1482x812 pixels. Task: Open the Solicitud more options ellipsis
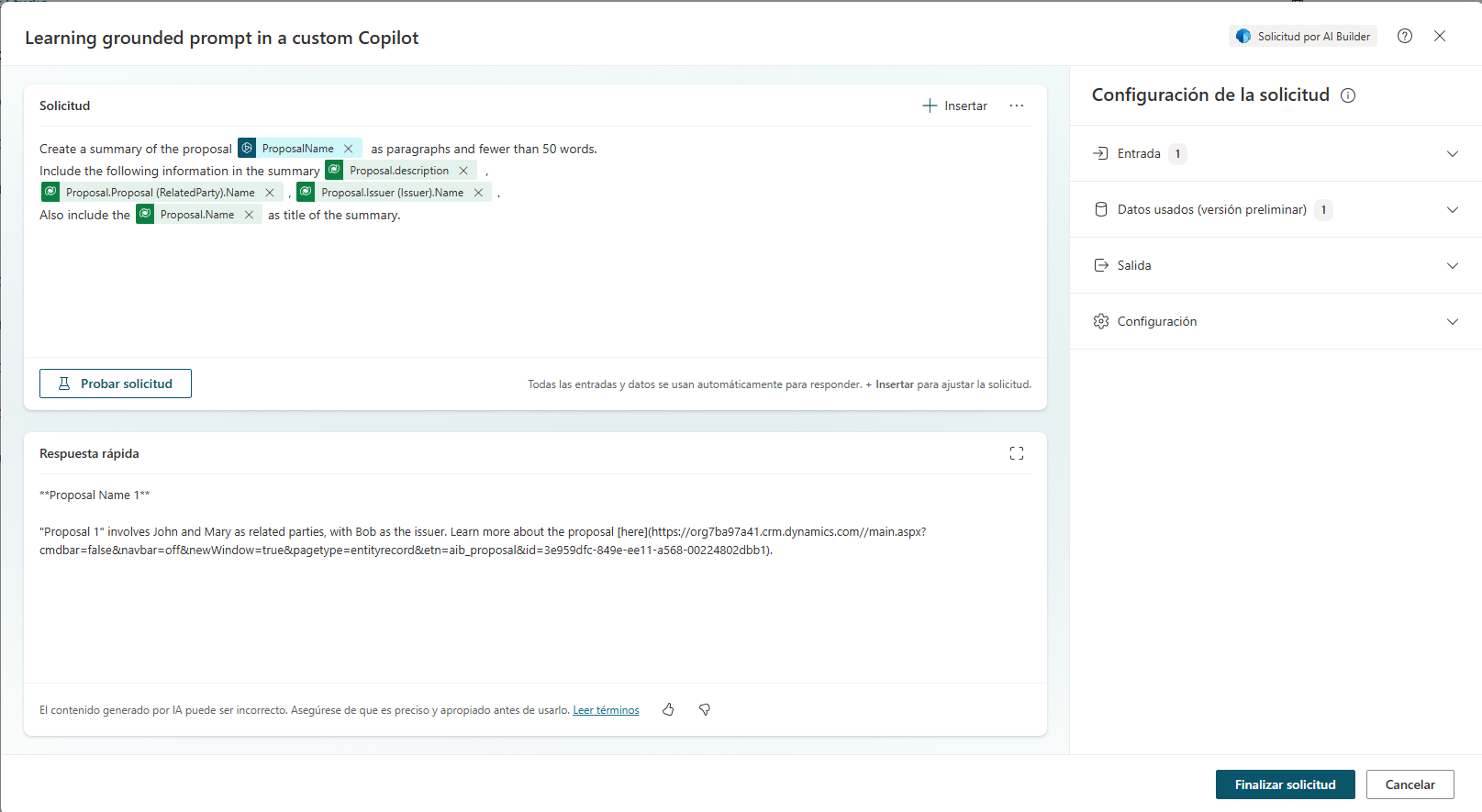coord(1017,106)
